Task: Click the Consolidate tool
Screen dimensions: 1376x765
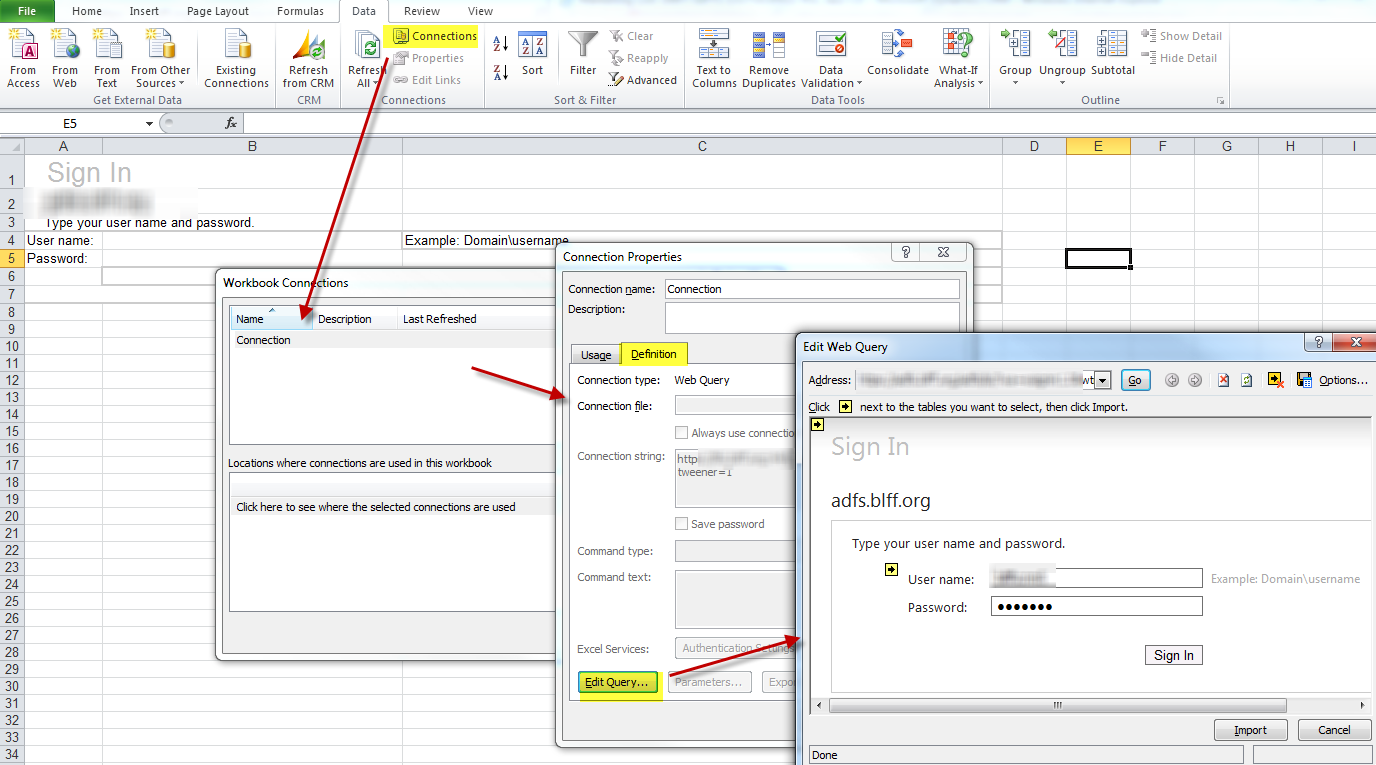Action: [x=898, y=55]
